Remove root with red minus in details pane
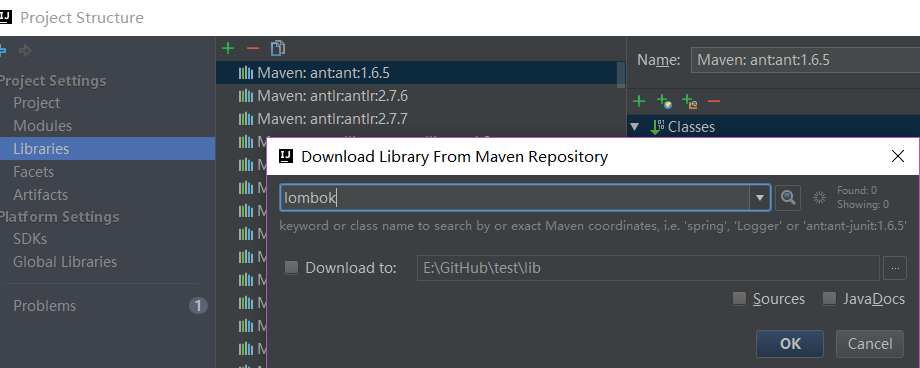The height and width of the screenshot is (368, 920). 714,102
